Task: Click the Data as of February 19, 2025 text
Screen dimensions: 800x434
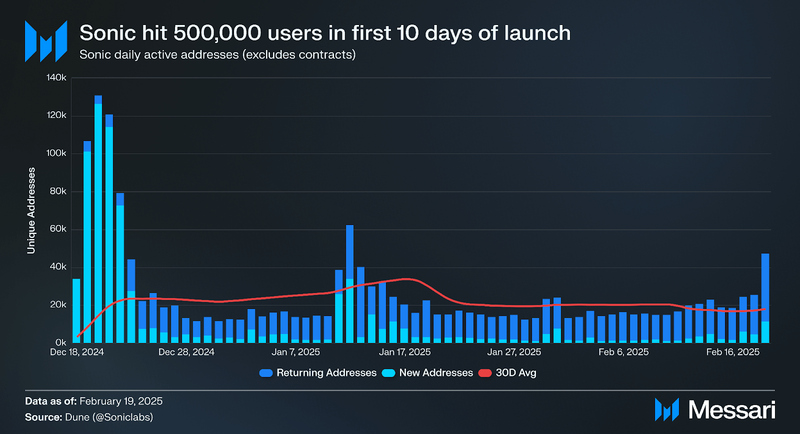Action: click(x=94, y=401)
